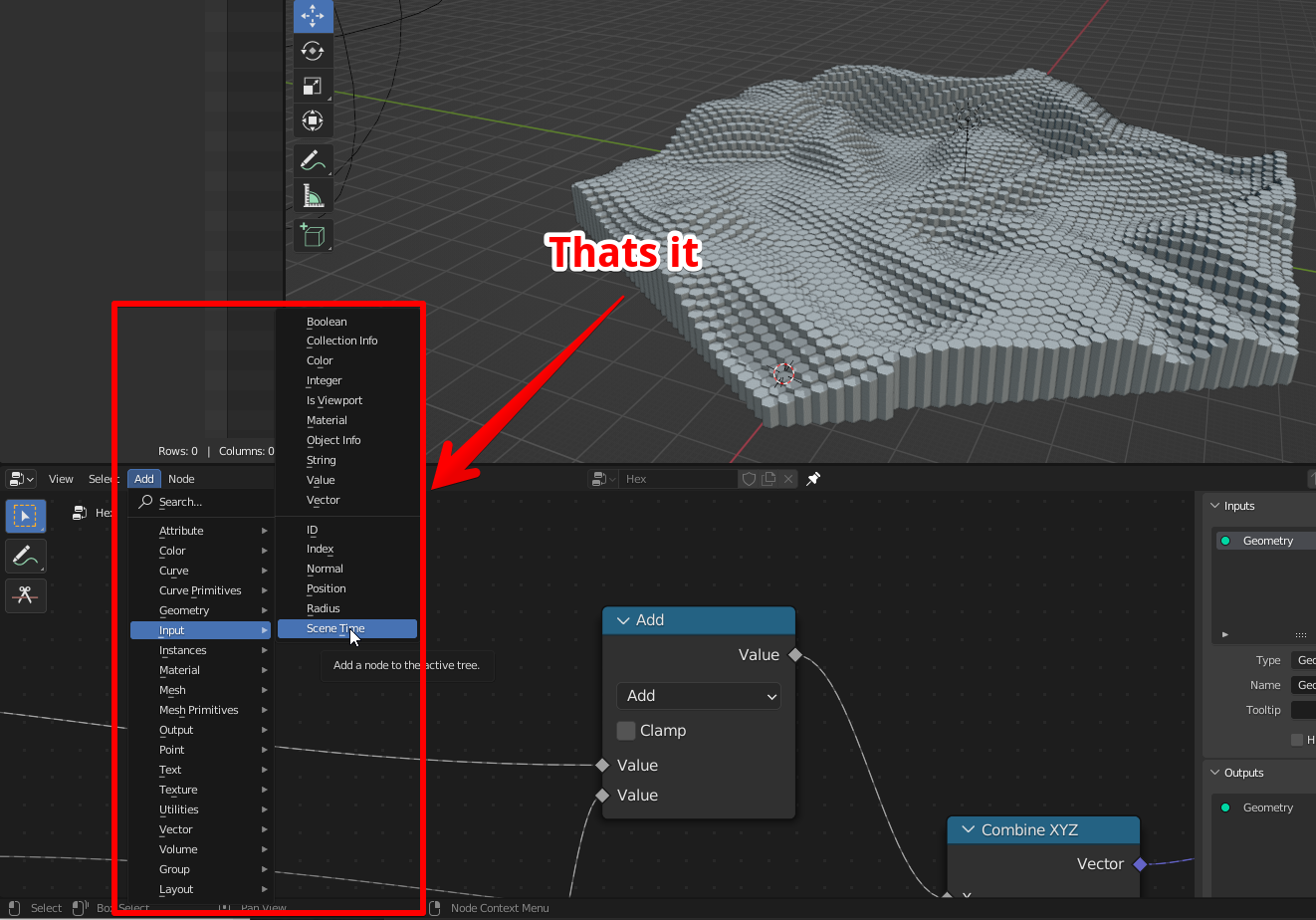Click the Hex name input field
Screen dimensions: 1316x920
(677, 478)
